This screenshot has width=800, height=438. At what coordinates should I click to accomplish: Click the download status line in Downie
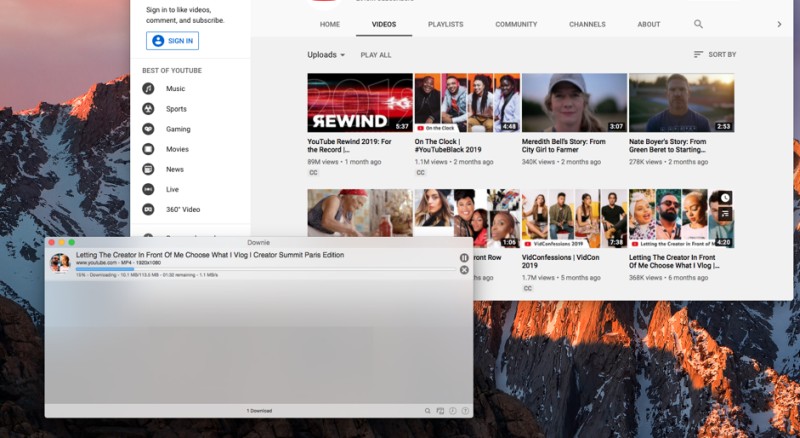147,275
